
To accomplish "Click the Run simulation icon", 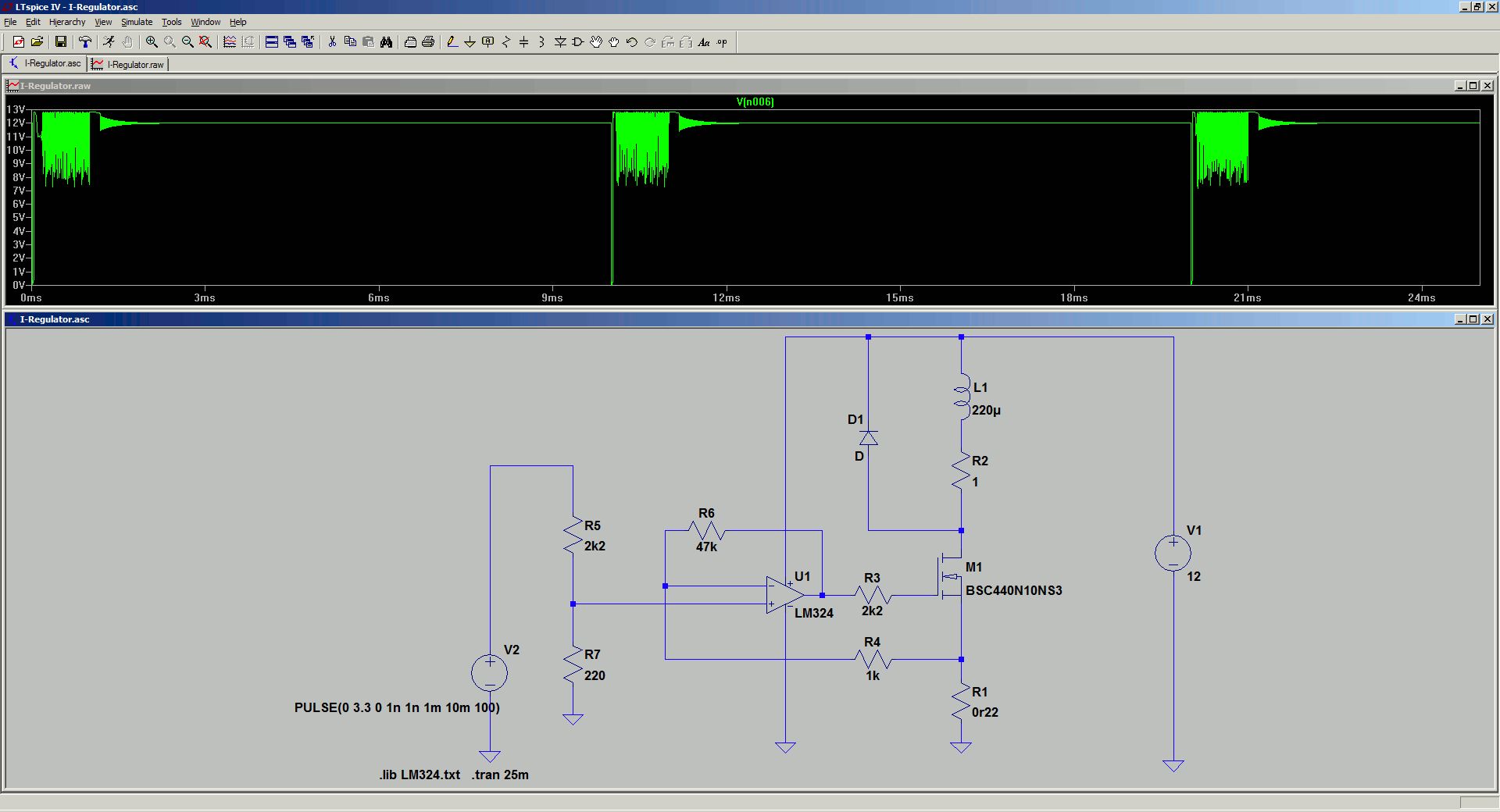I will [x=109, y=42].
